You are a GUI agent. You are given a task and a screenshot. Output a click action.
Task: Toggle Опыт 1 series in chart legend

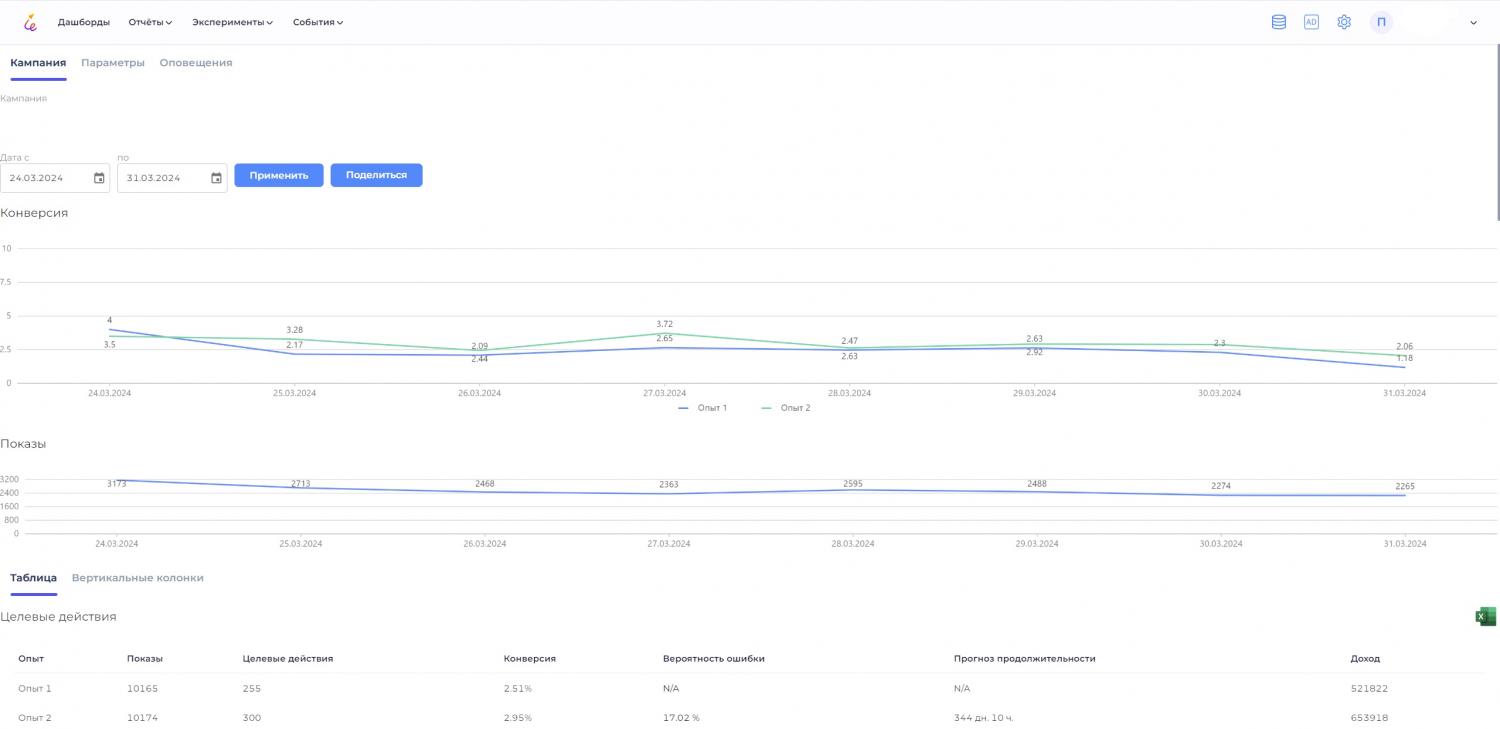(703, 408)
